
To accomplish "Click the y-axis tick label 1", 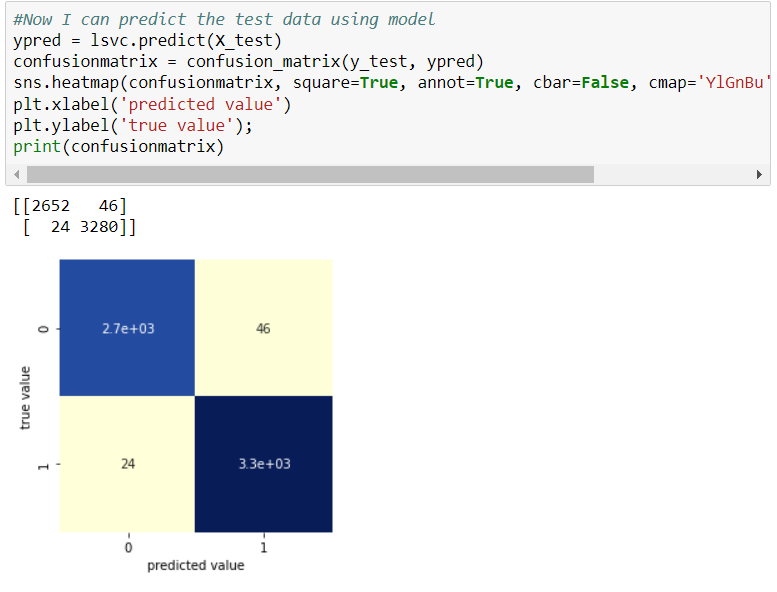I will (x=44, y=465).
